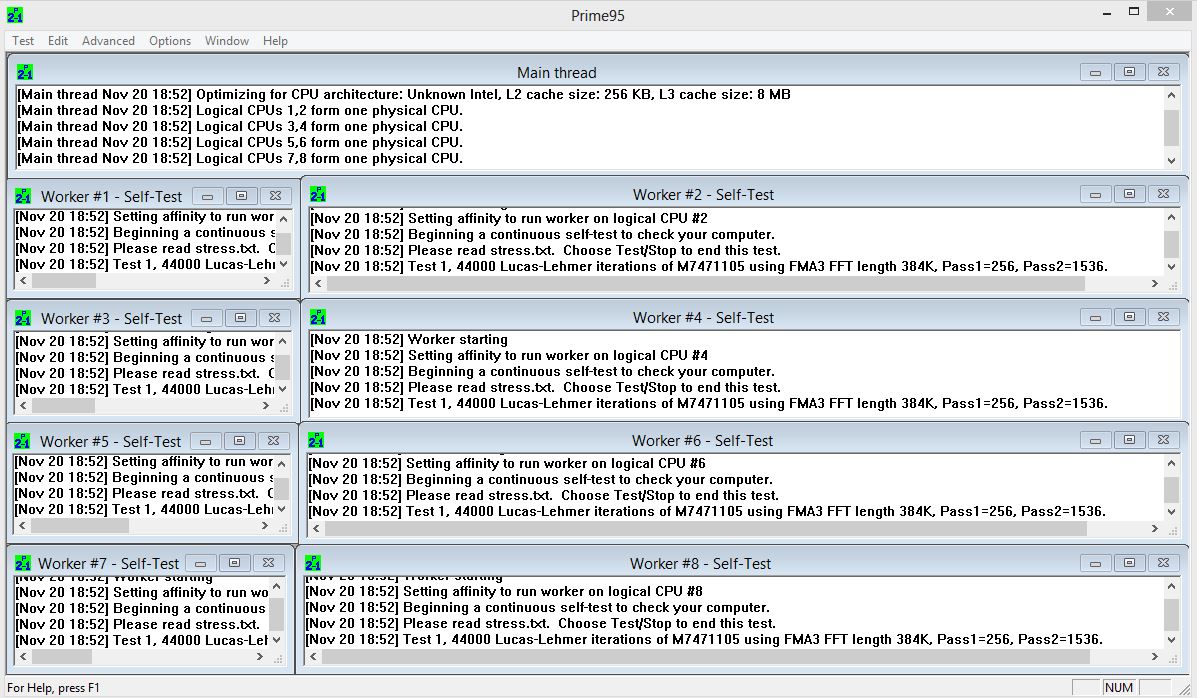The image size is (1197, 698).
Task: Minimize the Worker #8 child window
Action: (x=1095, y=563)
